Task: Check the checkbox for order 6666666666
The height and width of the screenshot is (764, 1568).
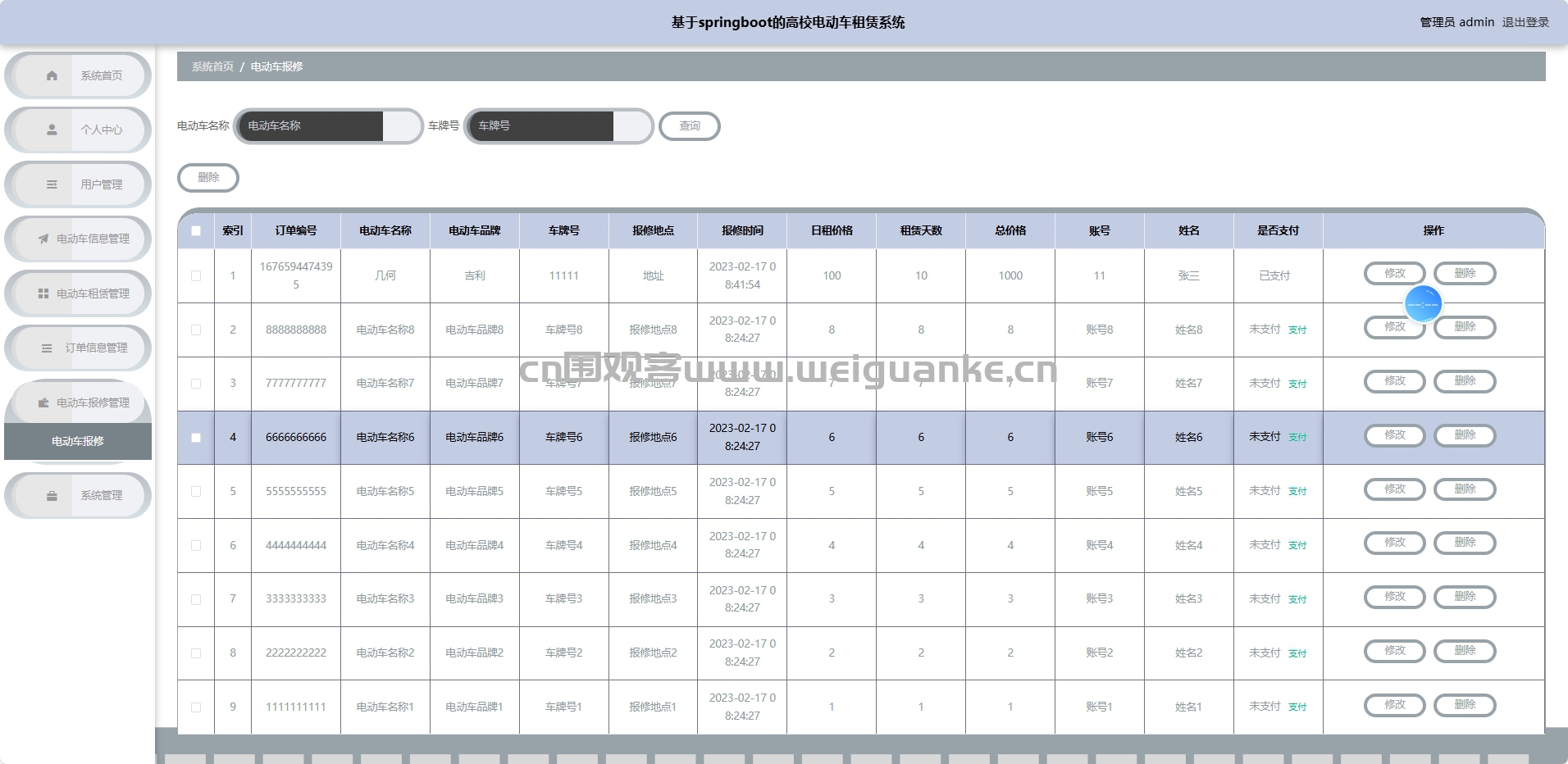Action: click(196, 437)
